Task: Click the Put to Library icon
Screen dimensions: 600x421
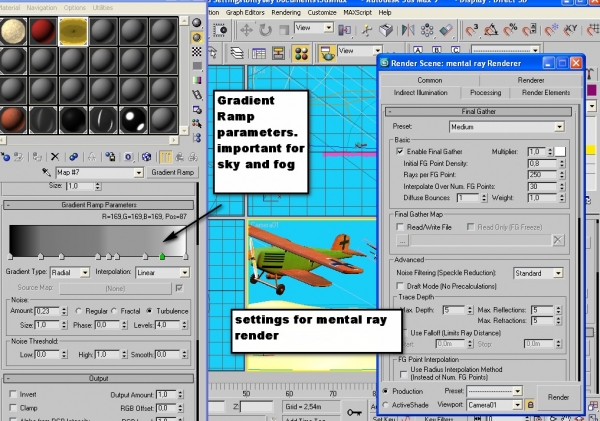Action: (x=111, y=157)
